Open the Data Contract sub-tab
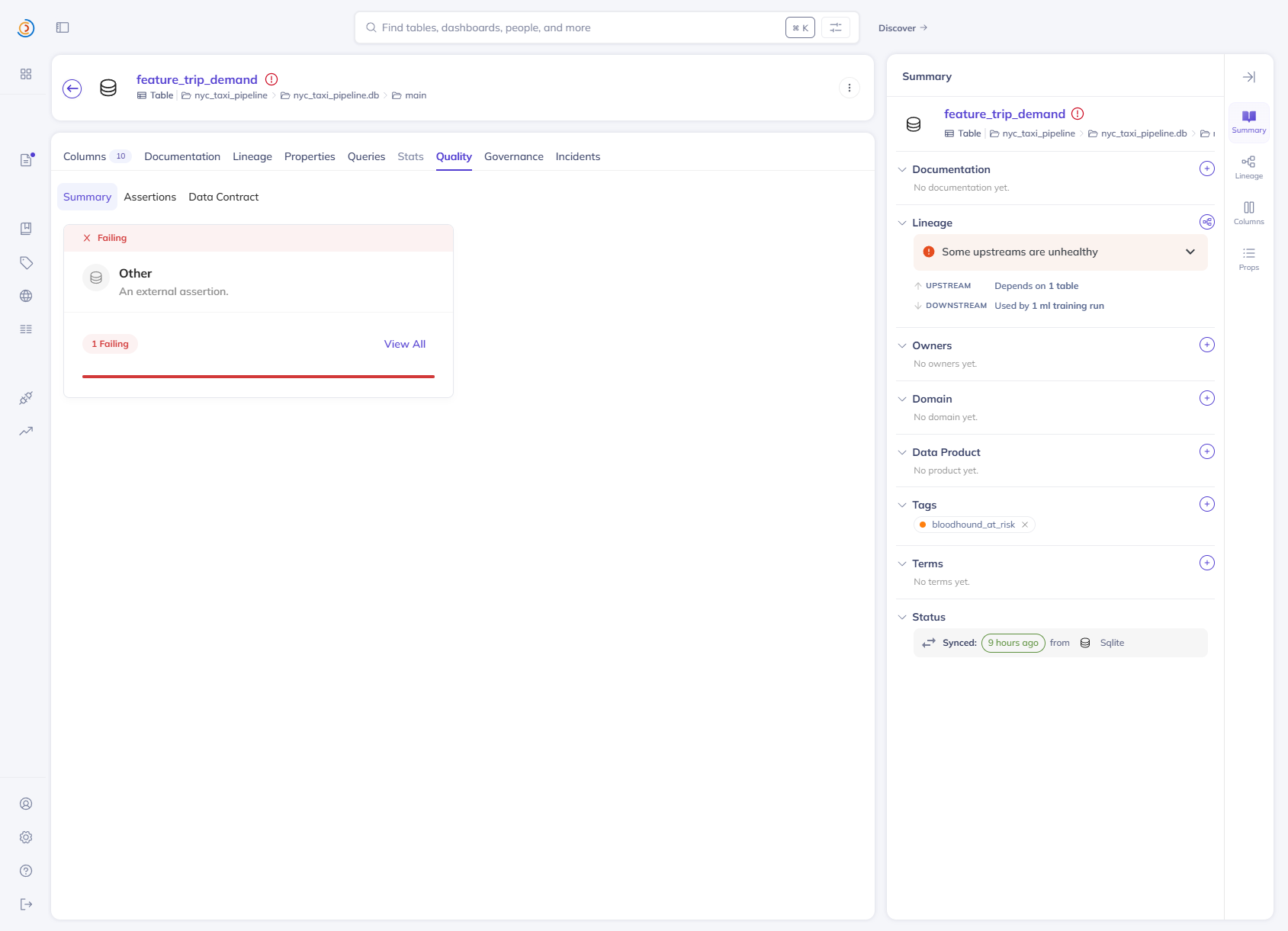Viewport: 1288px width, 931px height. (223, 197)
